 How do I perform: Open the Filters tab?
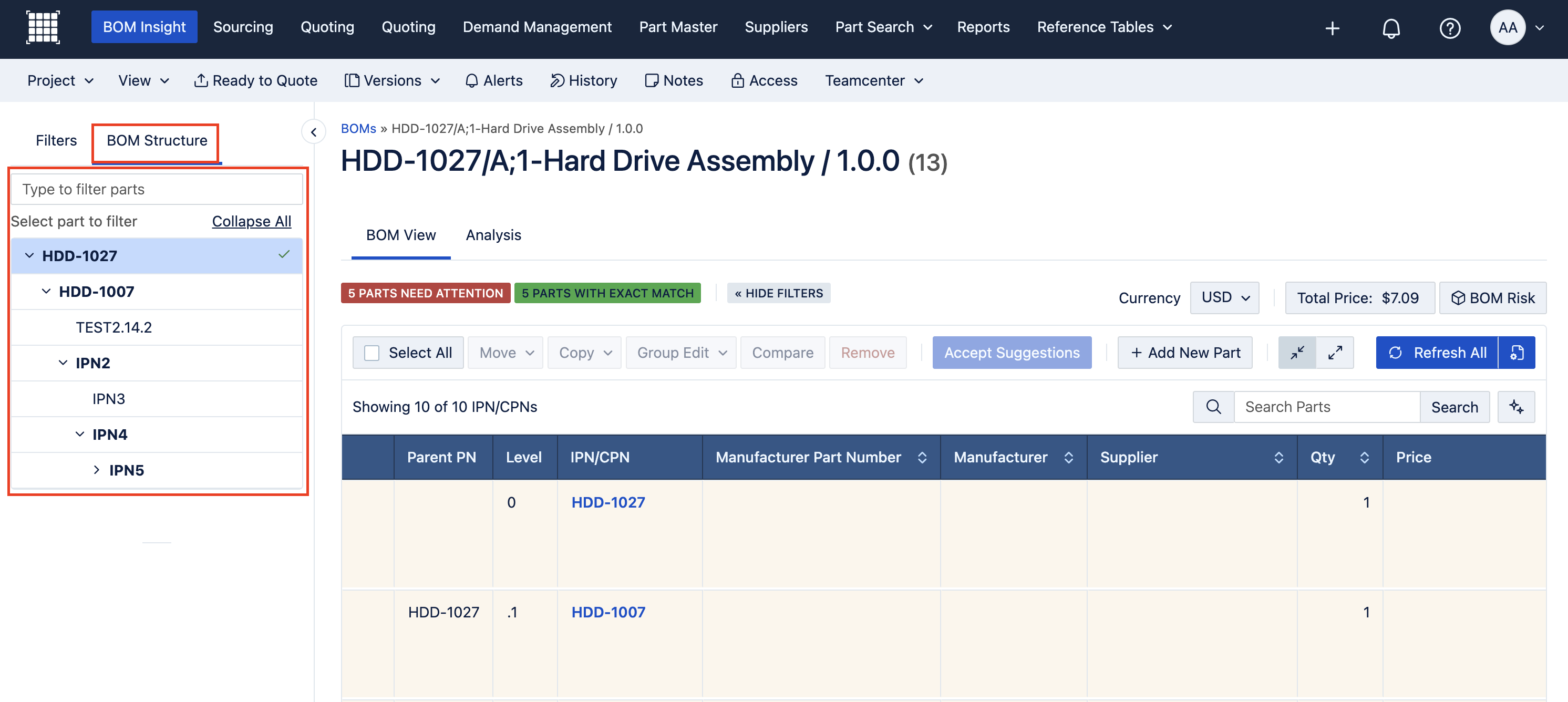point(56,141)
